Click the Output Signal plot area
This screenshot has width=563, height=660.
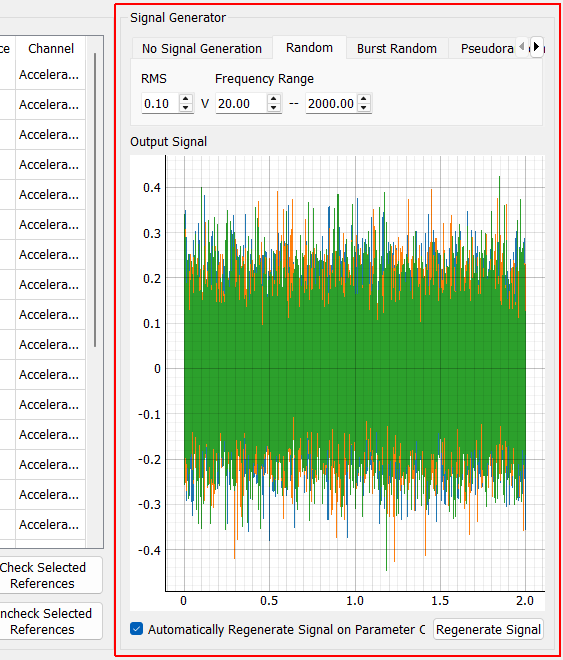click(337, 383)
